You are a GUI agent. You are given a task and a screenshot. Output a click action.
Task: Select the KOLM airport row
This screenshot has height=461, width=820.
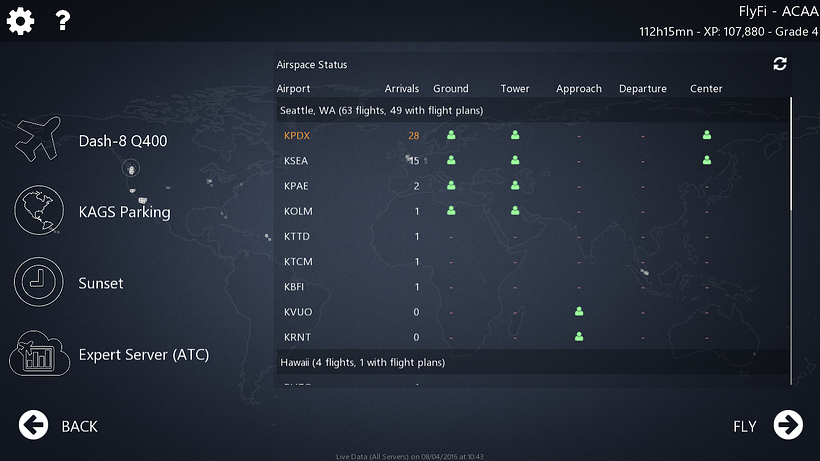(x=532, y=211)
